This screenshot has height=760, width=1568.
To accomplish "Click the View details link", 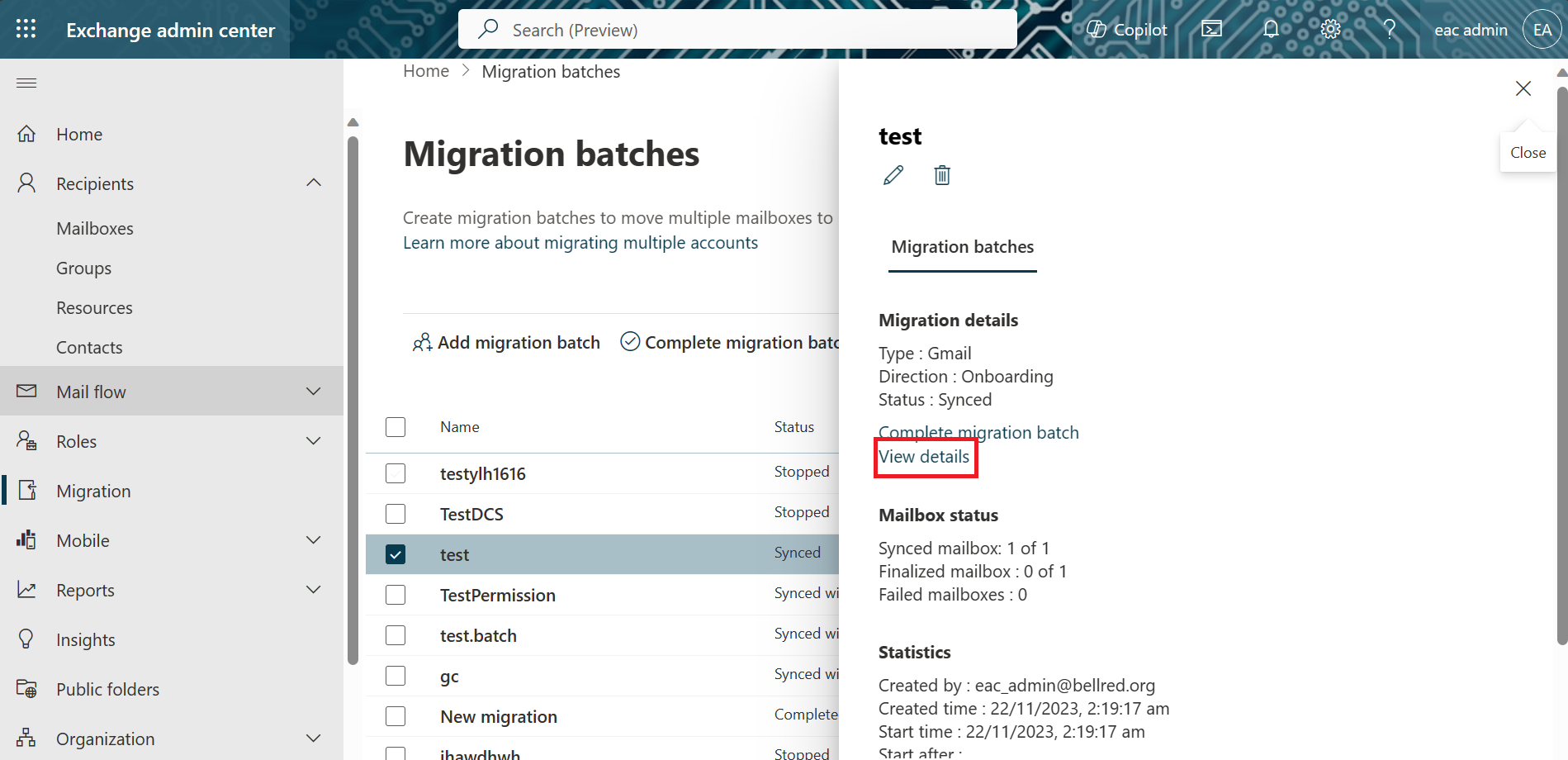I will pyautogui.click(x=924, y=457).
